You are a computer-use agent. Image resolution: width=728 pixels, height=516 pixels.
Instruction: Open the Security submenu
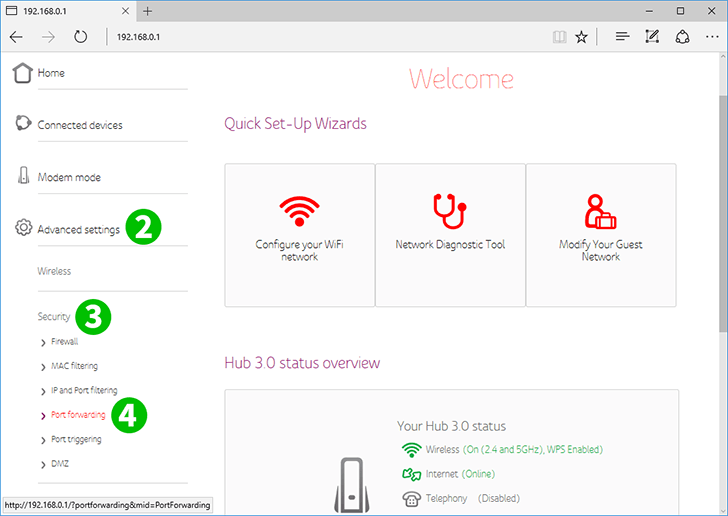coord(54,316)
